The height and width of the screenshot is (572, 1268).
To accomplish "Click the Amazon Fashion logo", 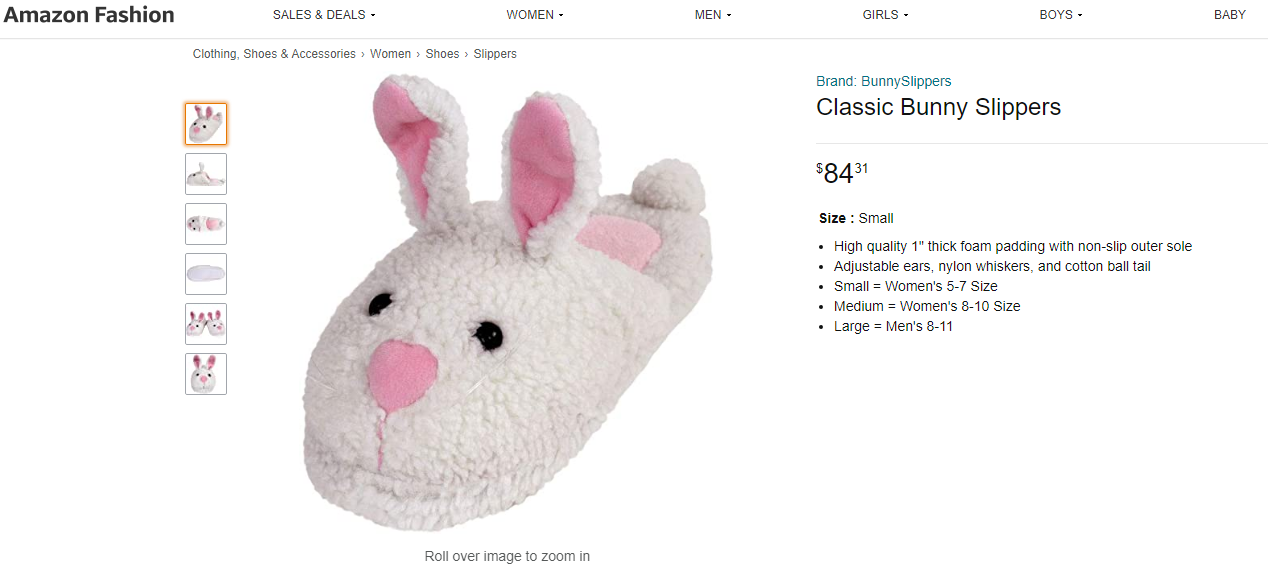I will pyautogui.click(x=89, y=15).
